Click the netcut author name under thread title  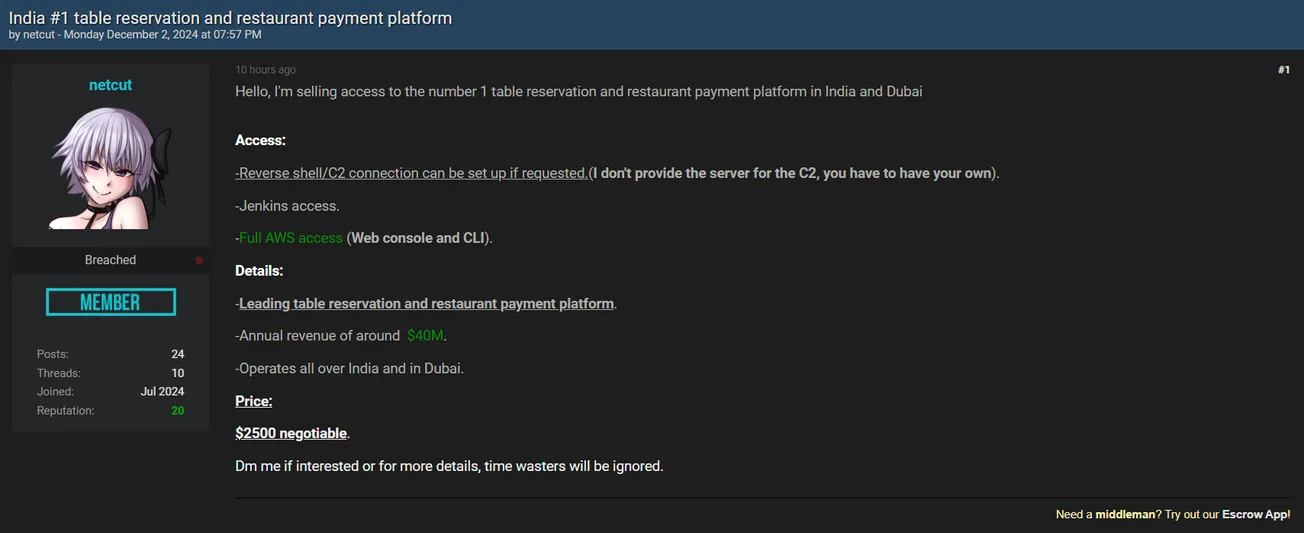[x=39, y=35]
